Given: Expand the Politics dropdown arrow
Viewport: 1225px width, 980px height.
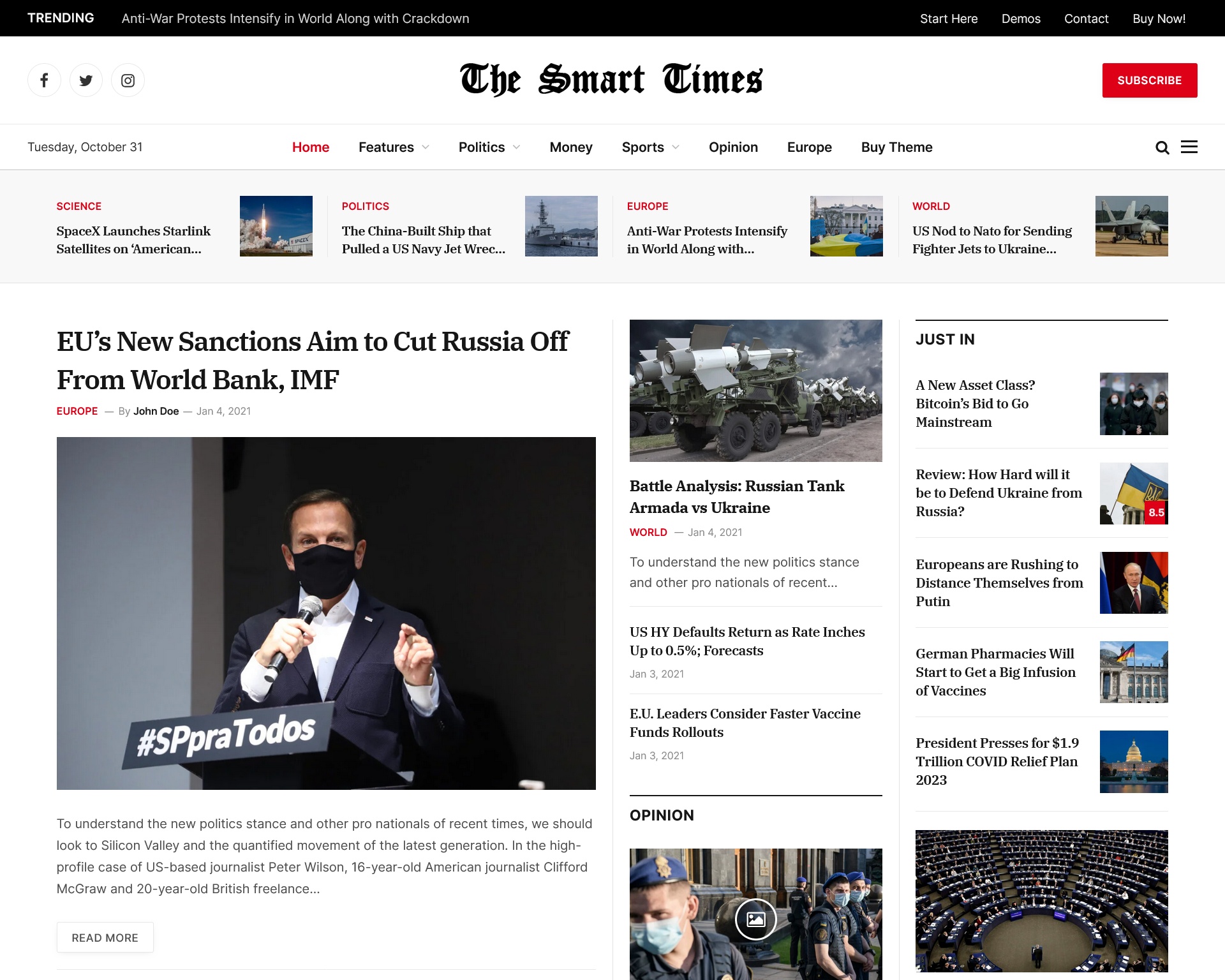Looking at the screenshot, I should coord(516,147).
